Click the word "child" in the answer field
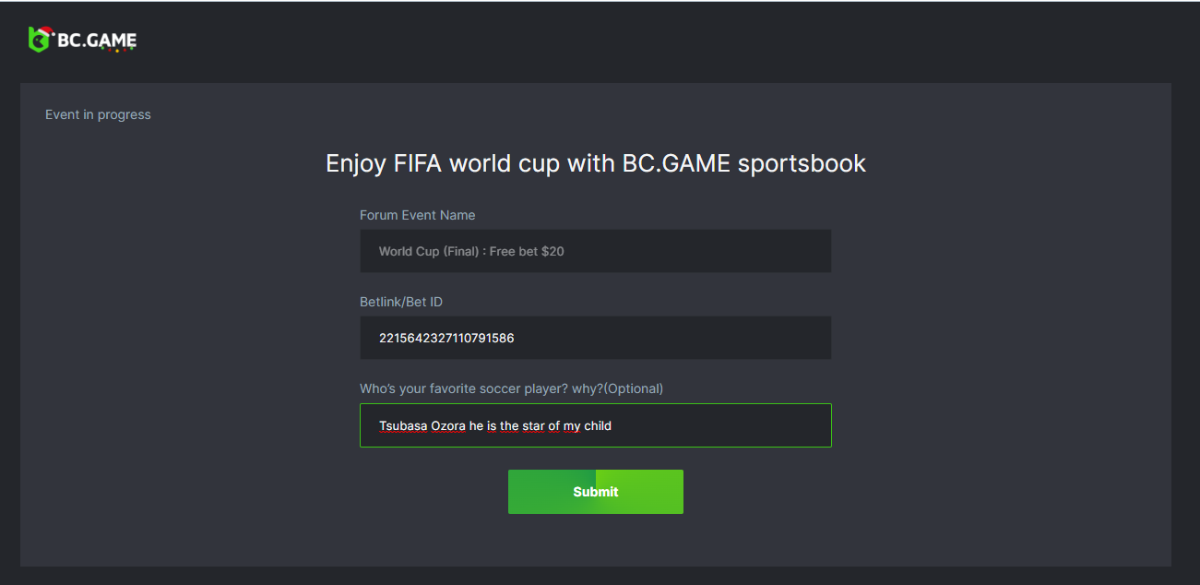The image size is (1200, 585). pyautogui.click(x=597, y=426)
